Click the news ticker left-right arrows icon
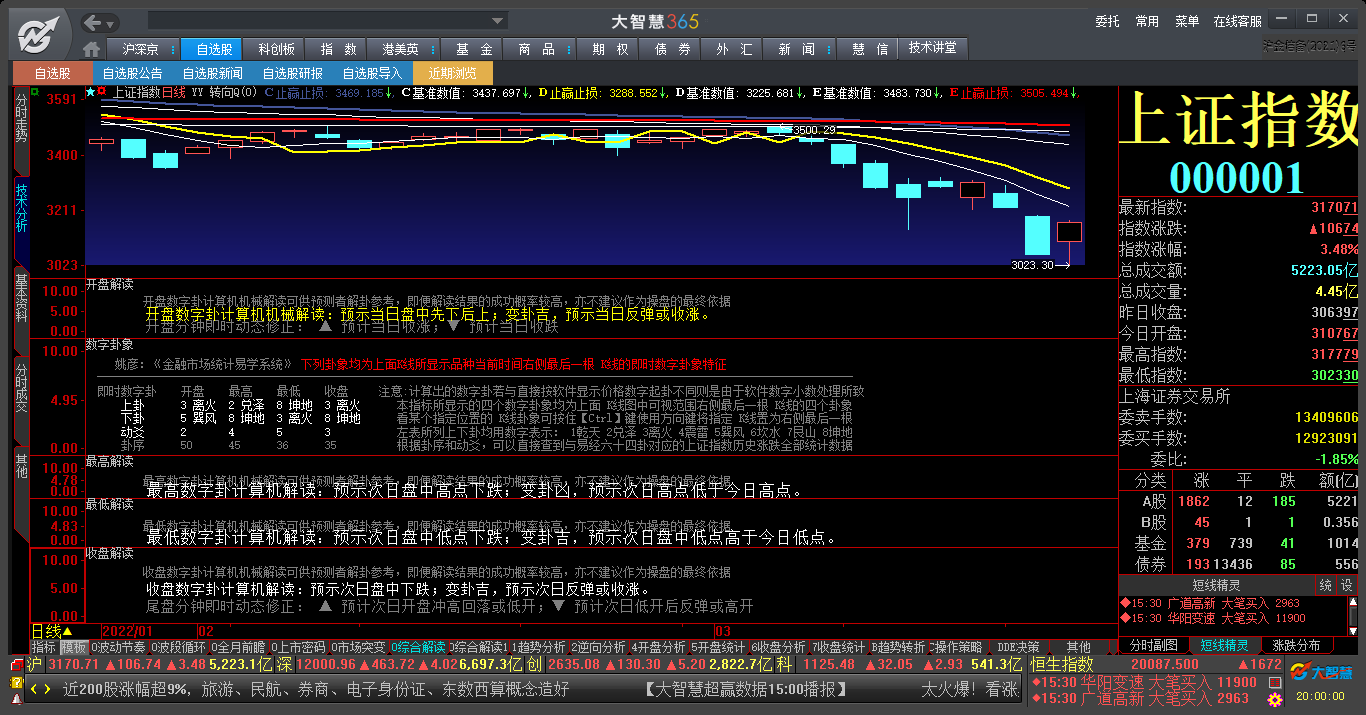The image size is (1366, 715). (x=40, y=689)
